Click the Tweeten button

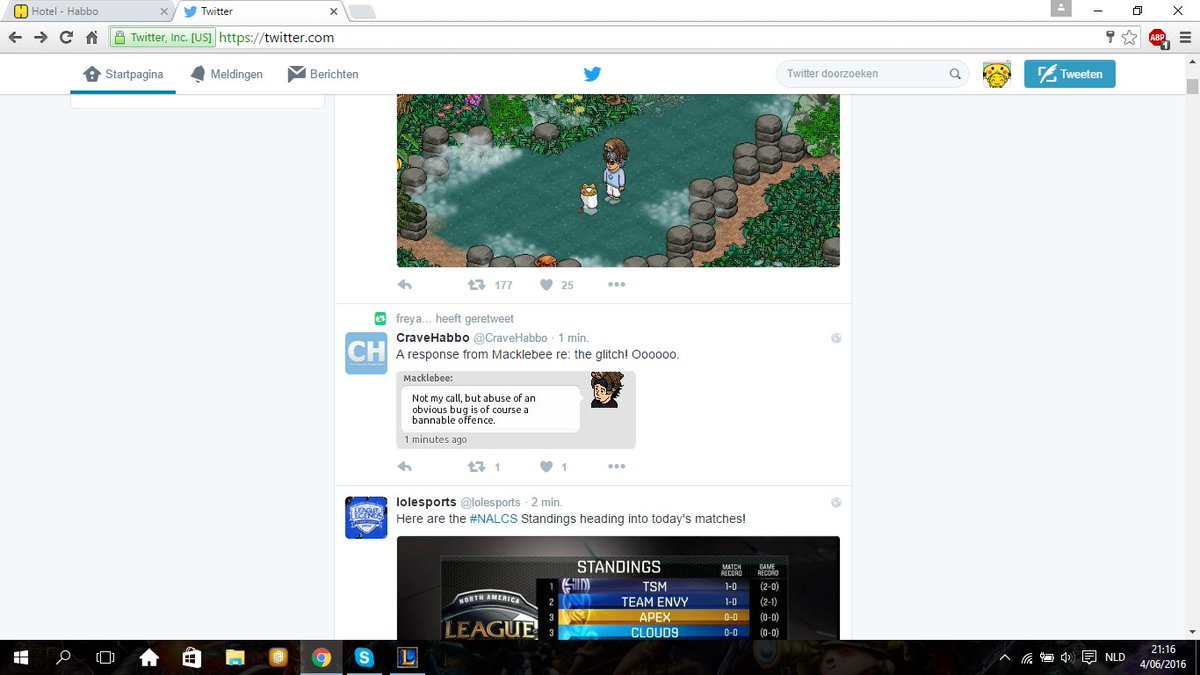[x=1069, y=74]
